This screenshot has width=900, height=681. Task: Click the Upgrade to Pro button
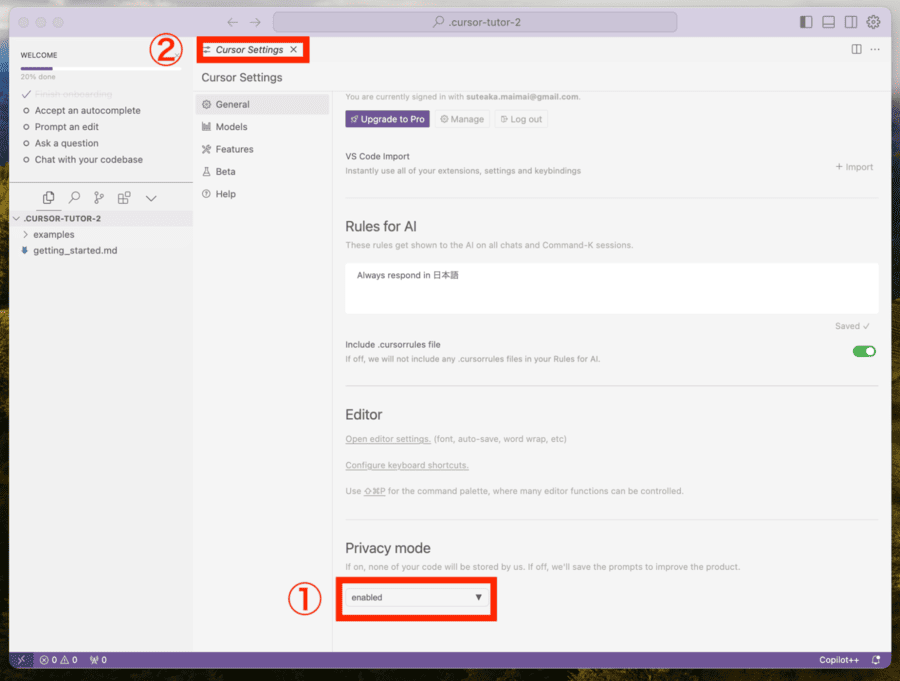[x=387, y=119]
